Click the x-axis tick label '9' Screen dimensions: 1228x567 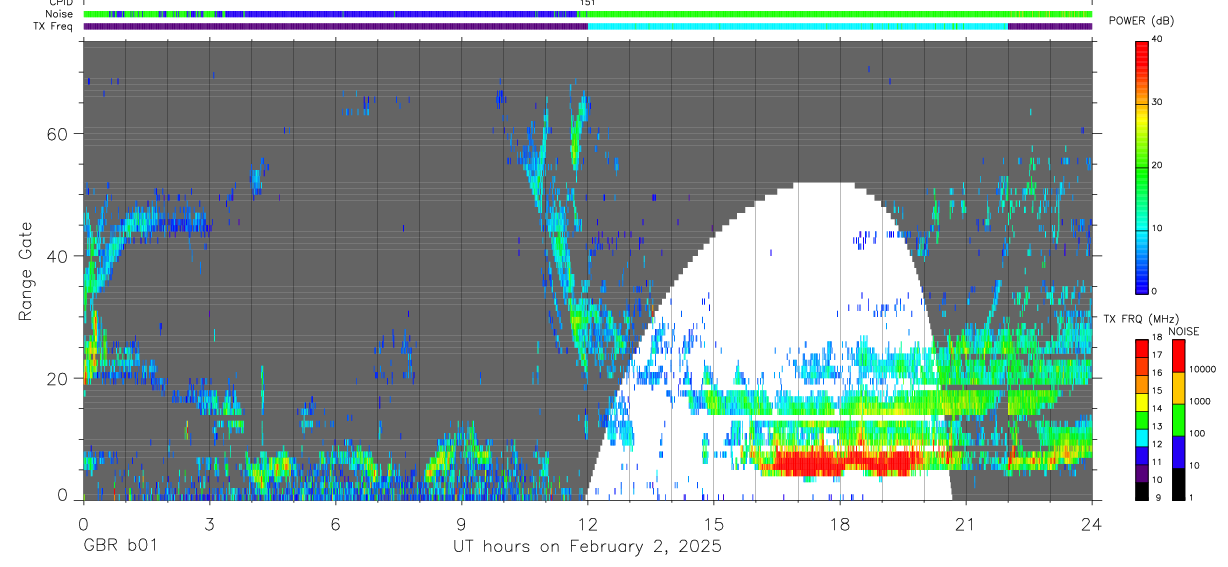coord(461,525)
